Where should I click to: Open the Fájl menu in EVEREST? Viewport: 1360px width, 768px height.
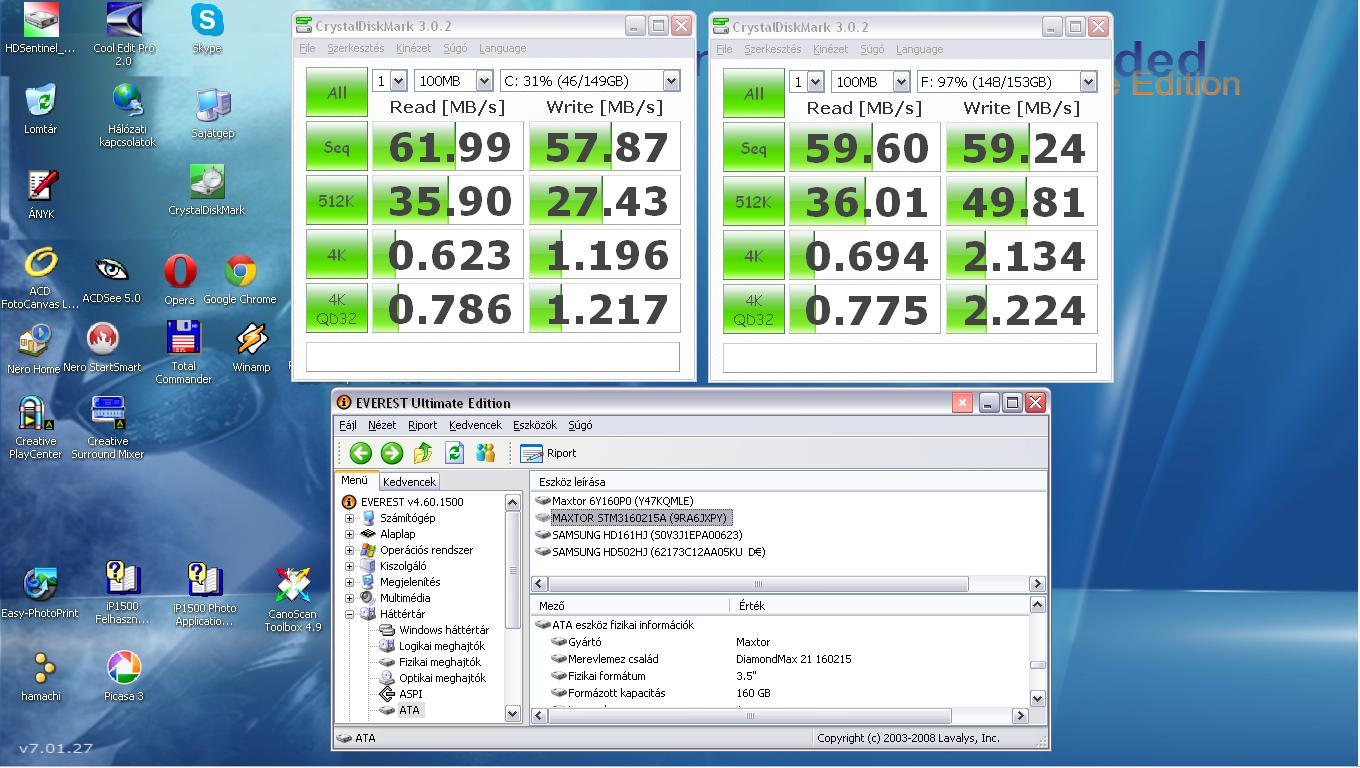pos(347,425)
